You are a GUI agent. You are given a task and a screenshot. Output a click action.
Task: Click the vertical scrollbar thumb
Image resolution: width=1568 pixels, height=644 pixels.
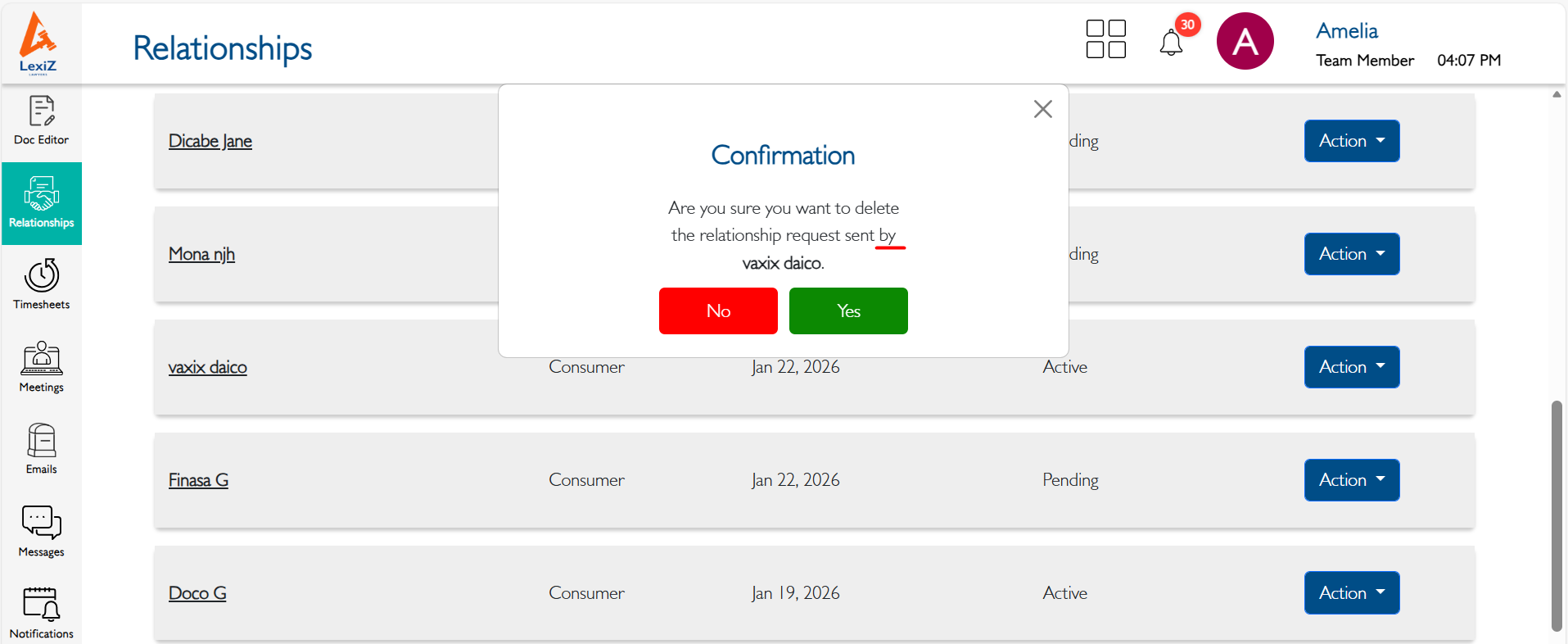pos(1557,516)
